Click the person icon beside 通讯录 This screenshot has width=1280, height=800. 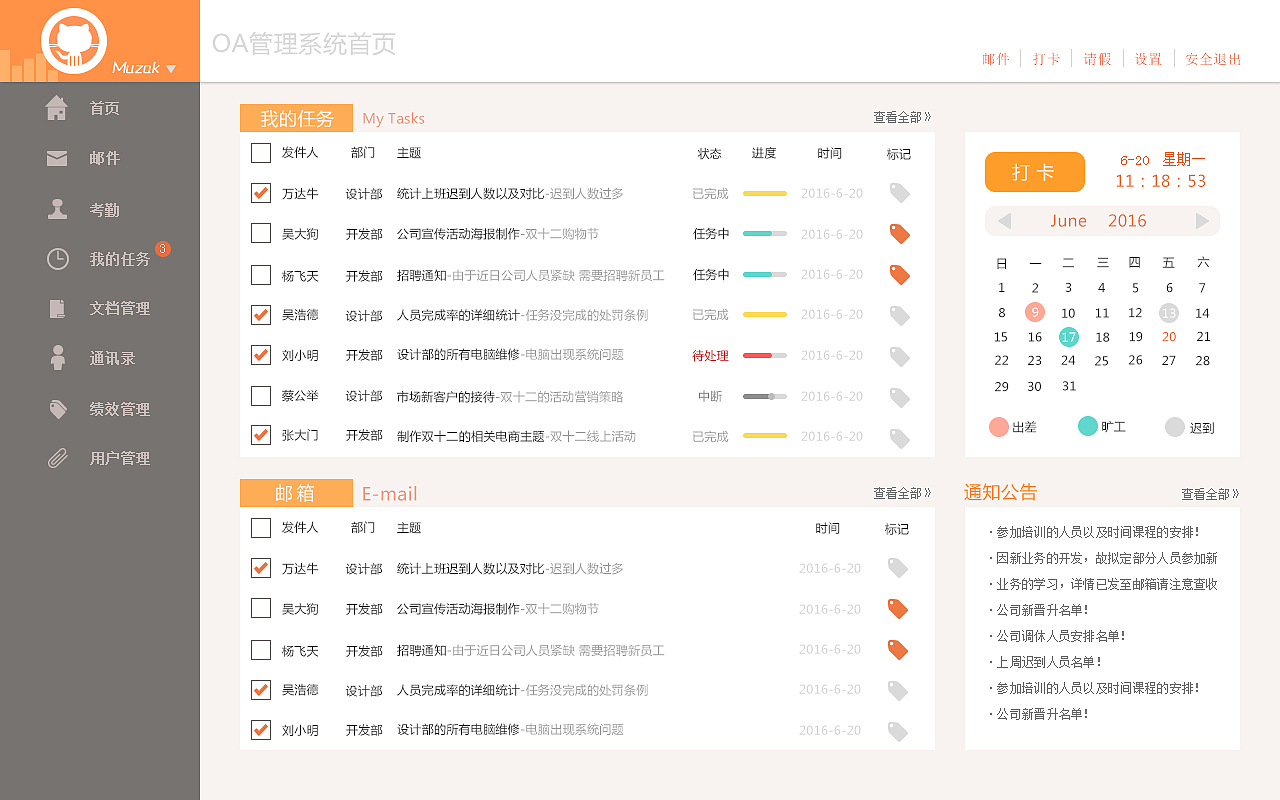click(57, 357)
